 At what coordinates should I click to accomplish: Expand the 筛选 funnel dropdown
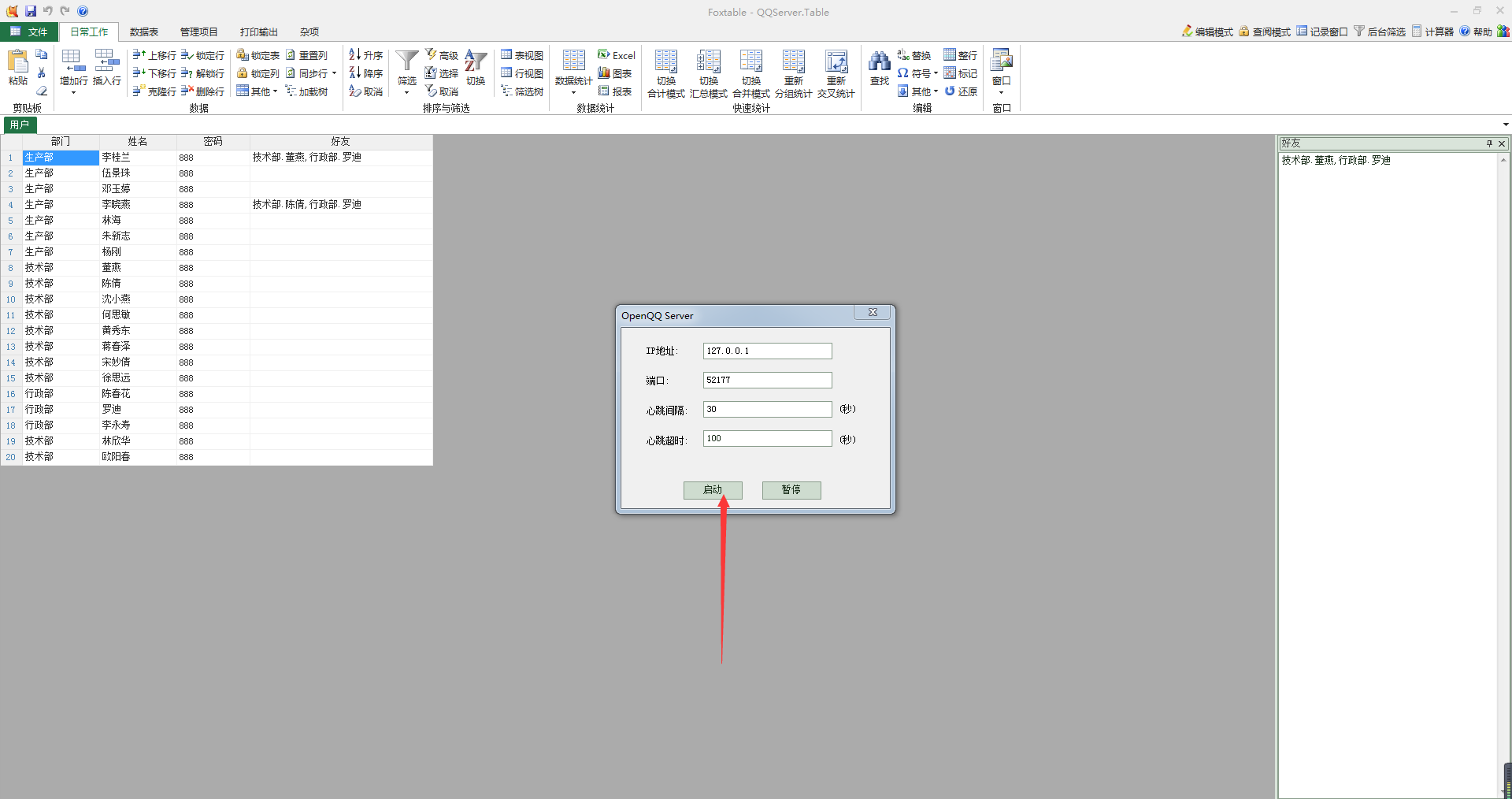406,93
